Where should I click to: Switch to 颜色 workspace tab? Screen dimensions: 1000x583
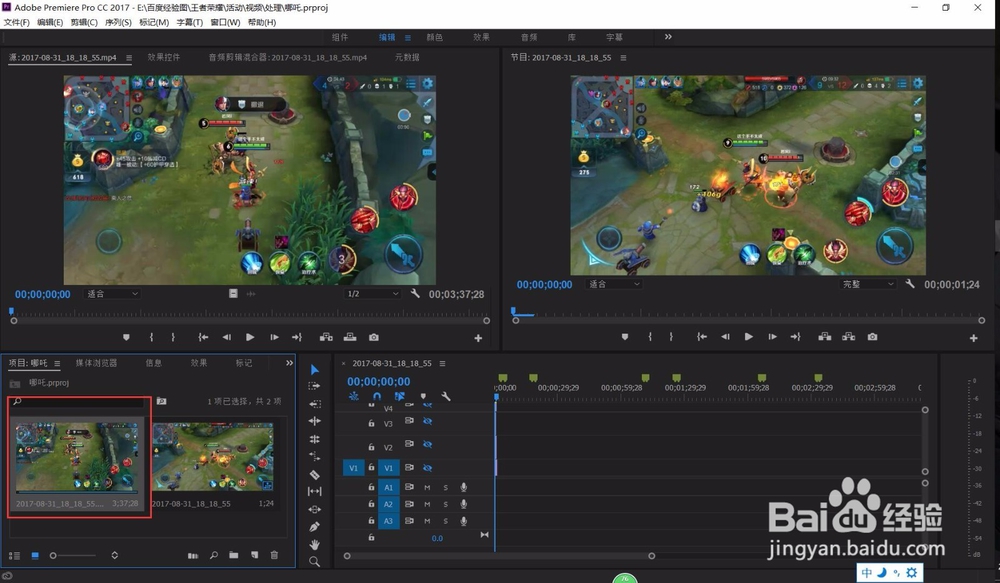pos(434,37)
